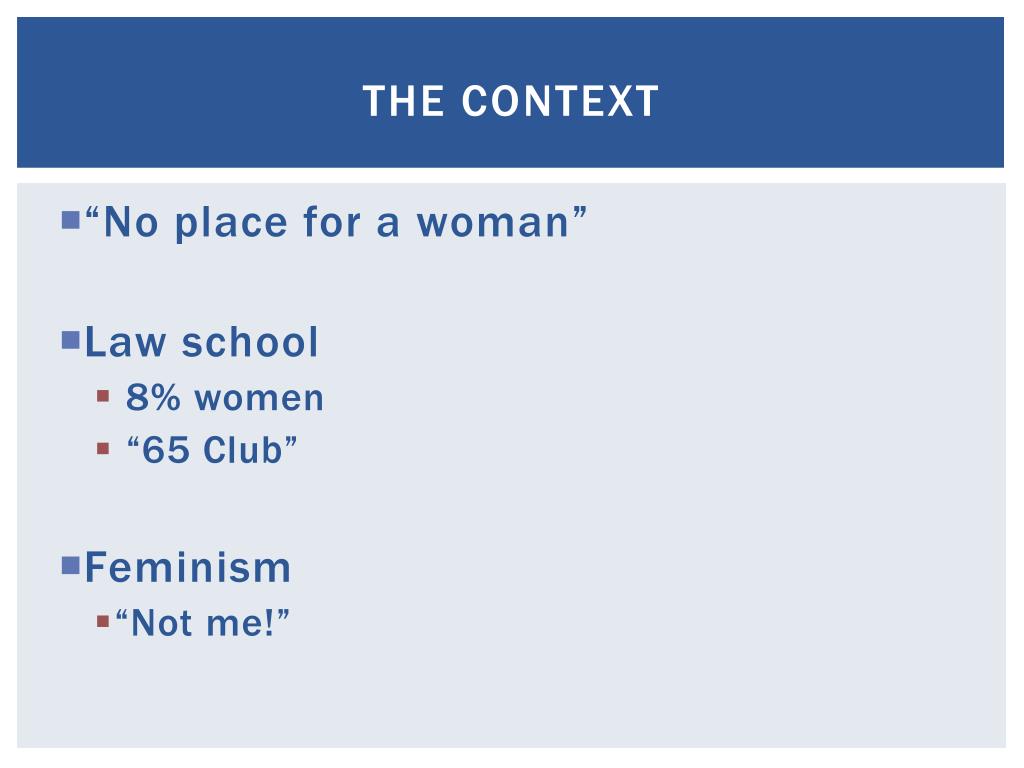Click the red bullet beside "65 Club"
Screen dimensions: 1024x768
tap(103, 448)
